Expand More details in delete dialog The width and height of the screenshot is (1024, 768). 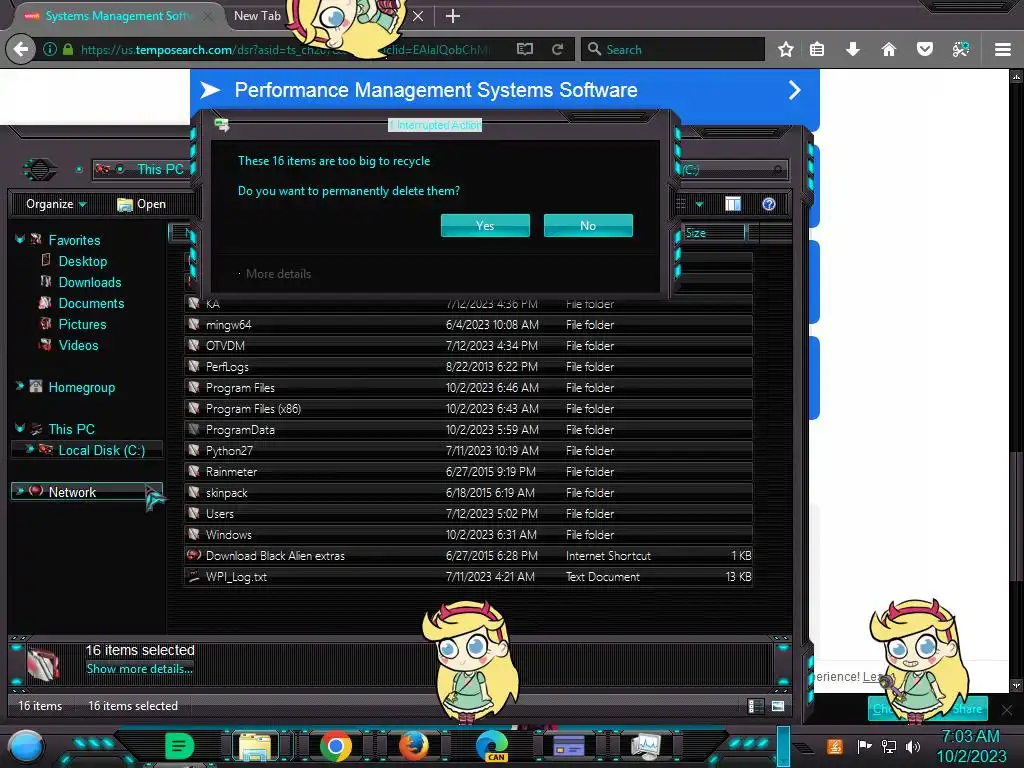[278, 274]
